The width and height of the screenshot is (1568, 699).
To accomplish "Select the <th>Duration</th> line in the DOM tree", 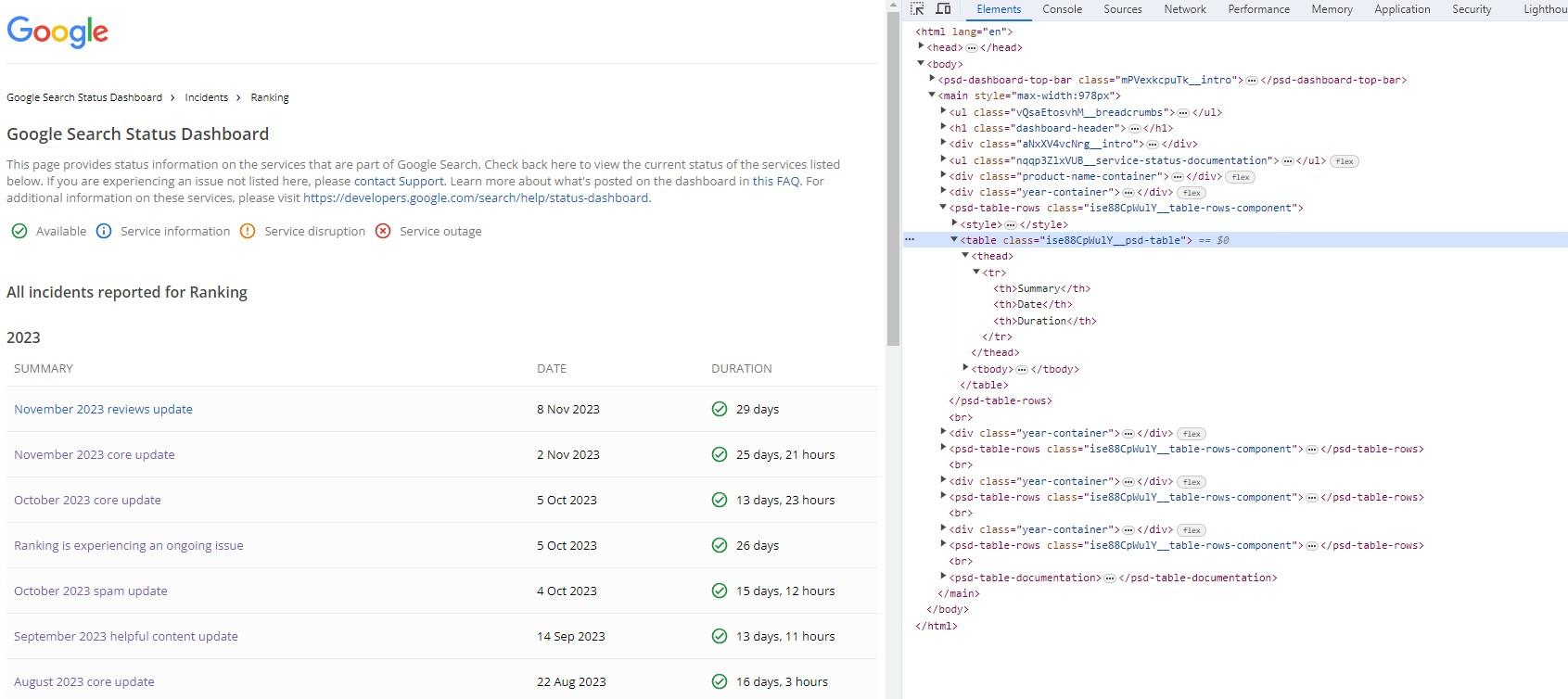I will pyautogui.click(x=1044, y=321).
